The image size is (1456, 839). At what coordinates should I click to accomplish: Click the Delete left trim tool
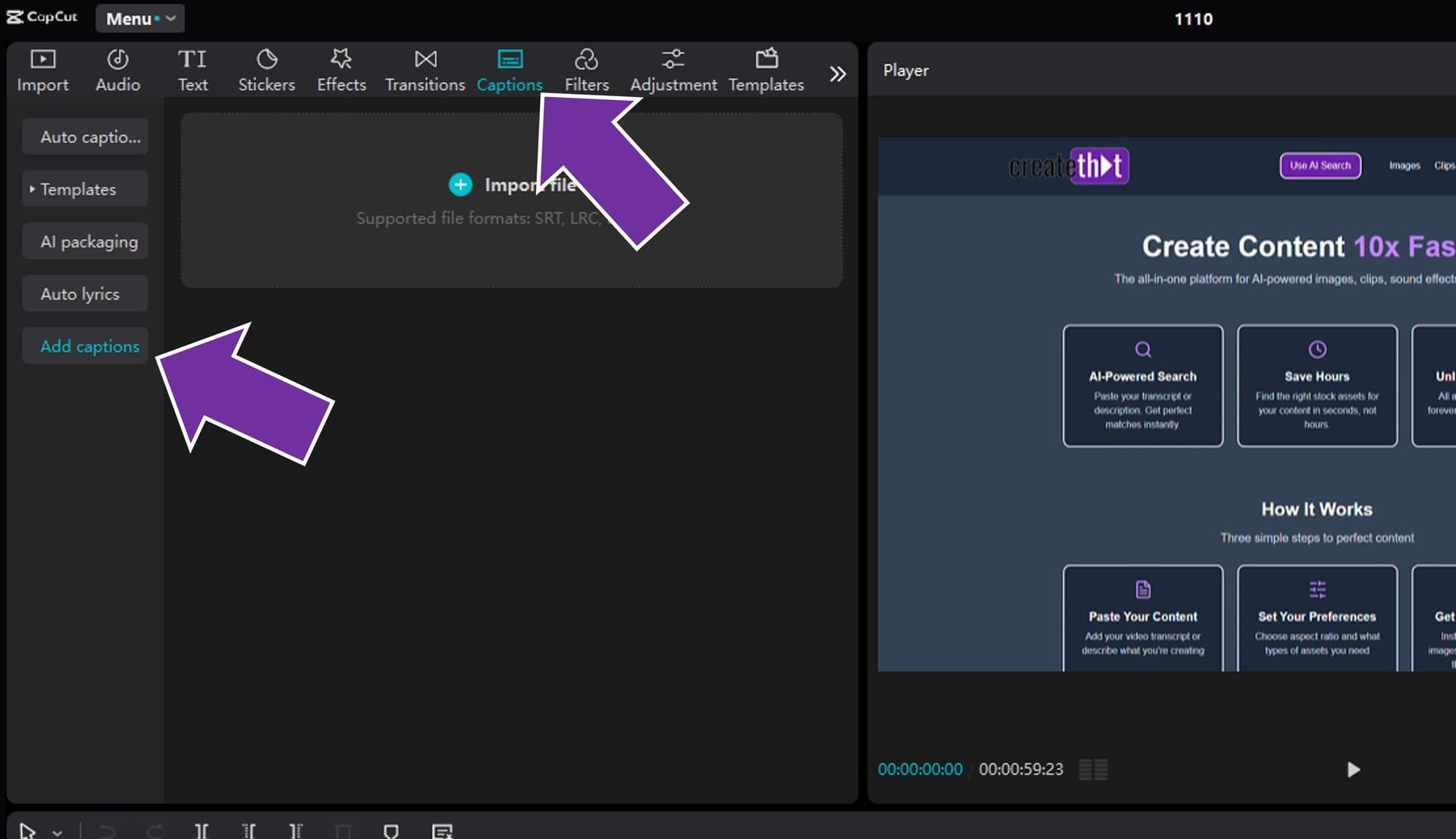click(249, 831)
